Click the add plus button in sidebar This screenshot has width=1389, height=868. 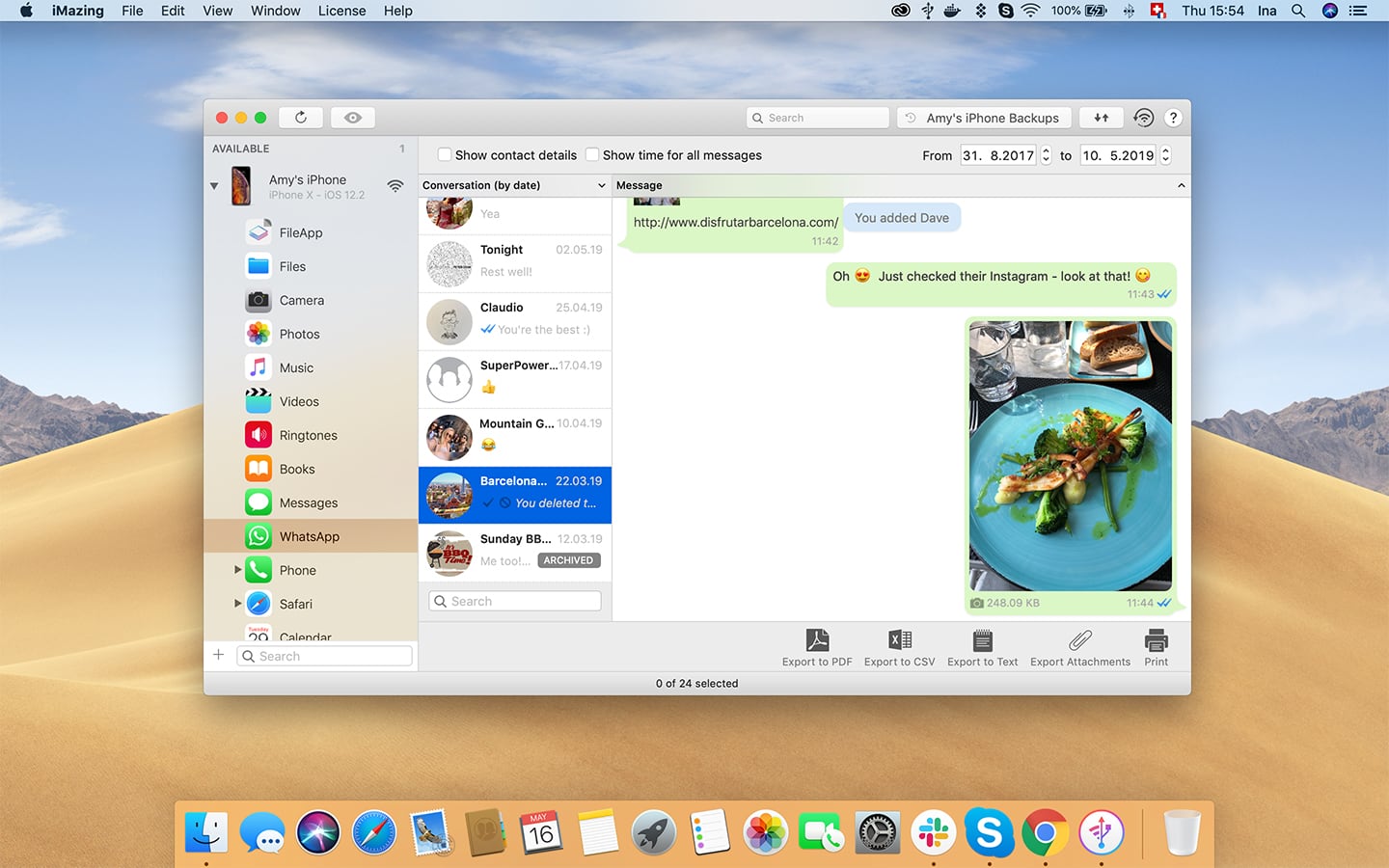point(218,655)
